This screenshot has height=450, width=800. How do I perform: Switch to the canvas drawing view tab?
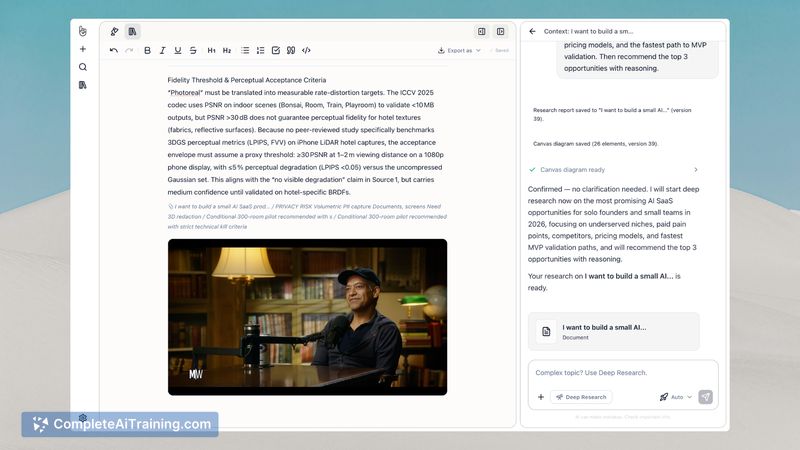(115, 32)
